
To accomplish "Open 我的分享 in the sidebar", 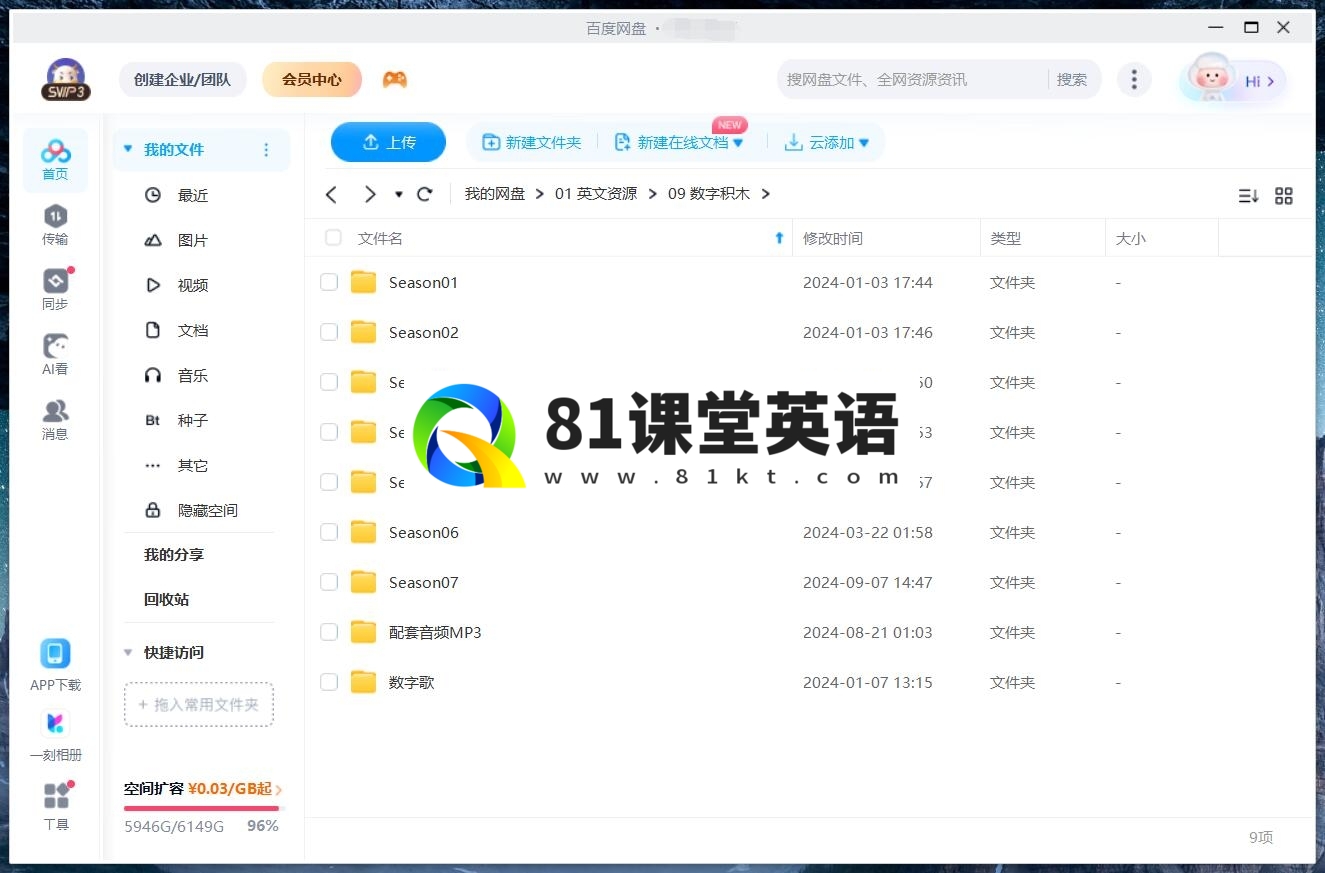I will 174,554.
